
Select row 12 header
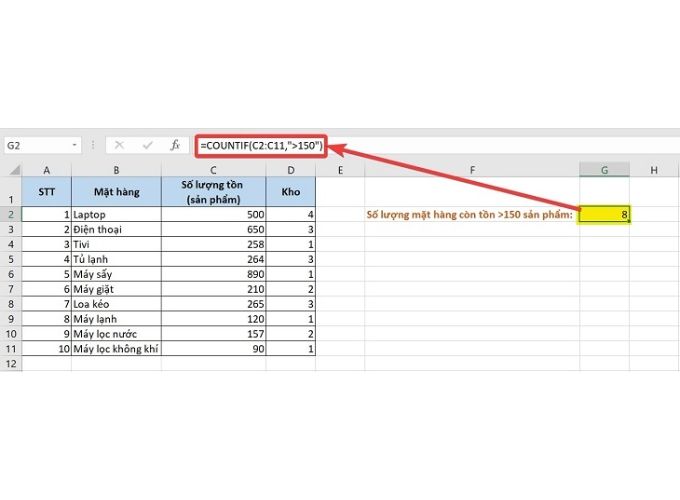[x=11, y=364]
